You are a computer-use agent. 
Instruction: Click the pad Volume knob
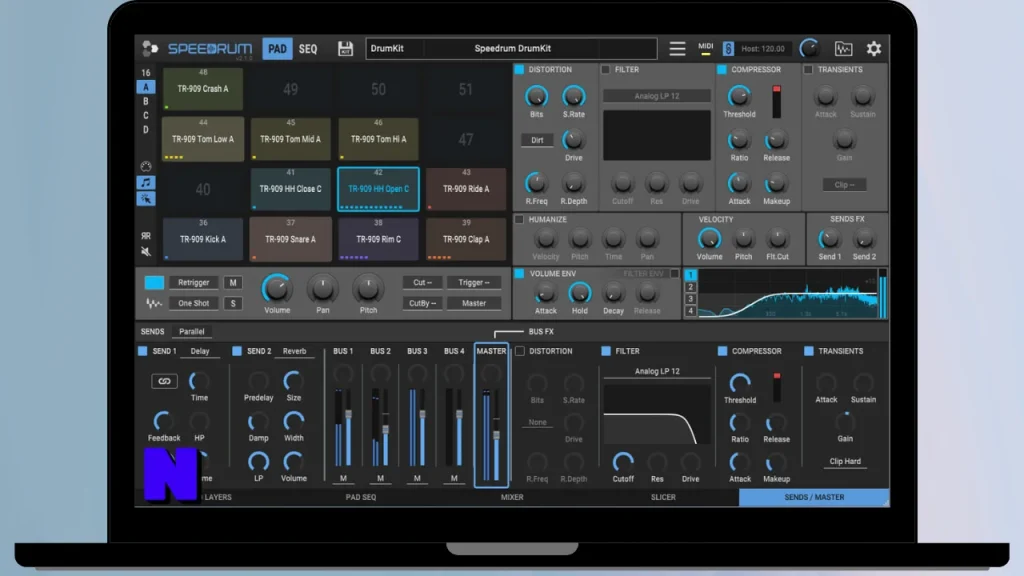click(276, 288)
